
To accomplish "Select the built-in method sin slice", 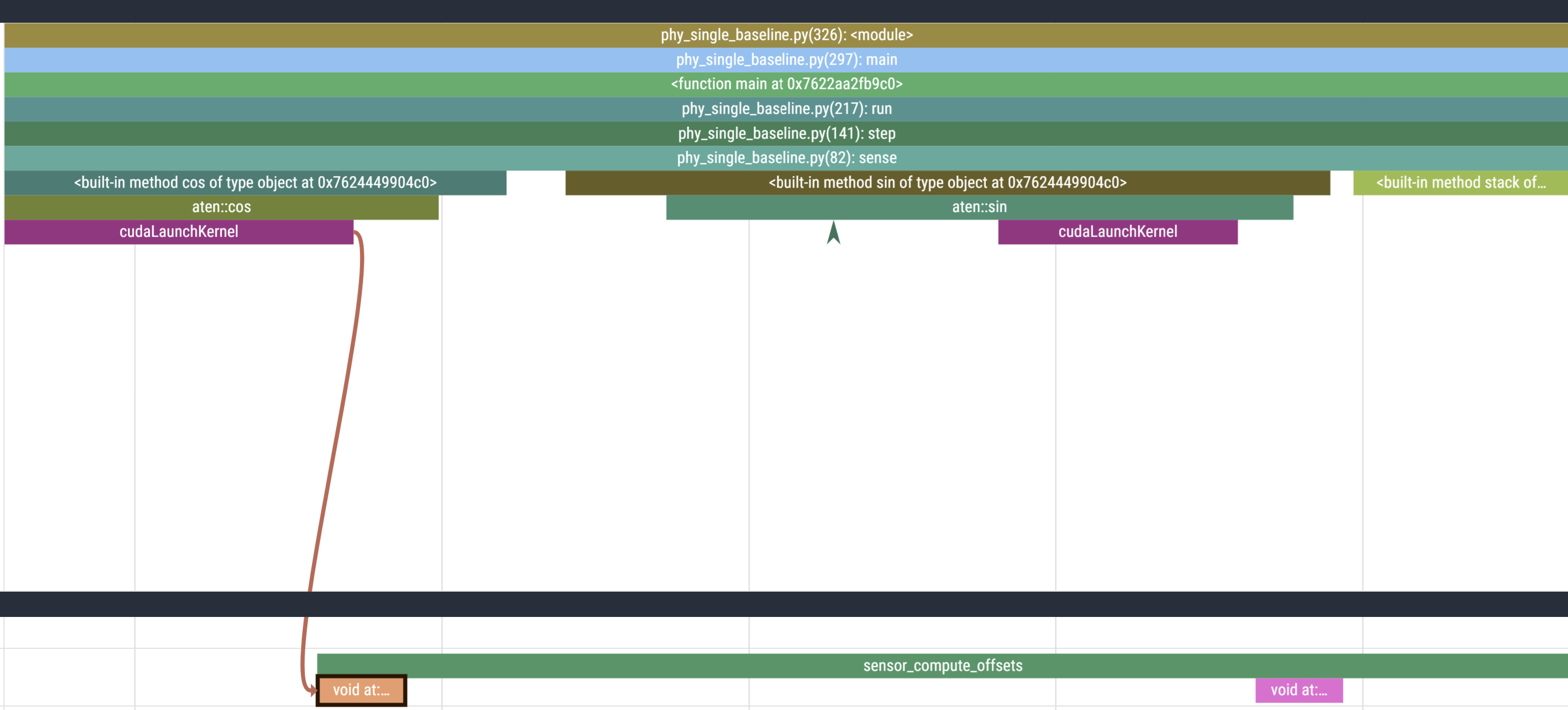I will pos(947,183).
